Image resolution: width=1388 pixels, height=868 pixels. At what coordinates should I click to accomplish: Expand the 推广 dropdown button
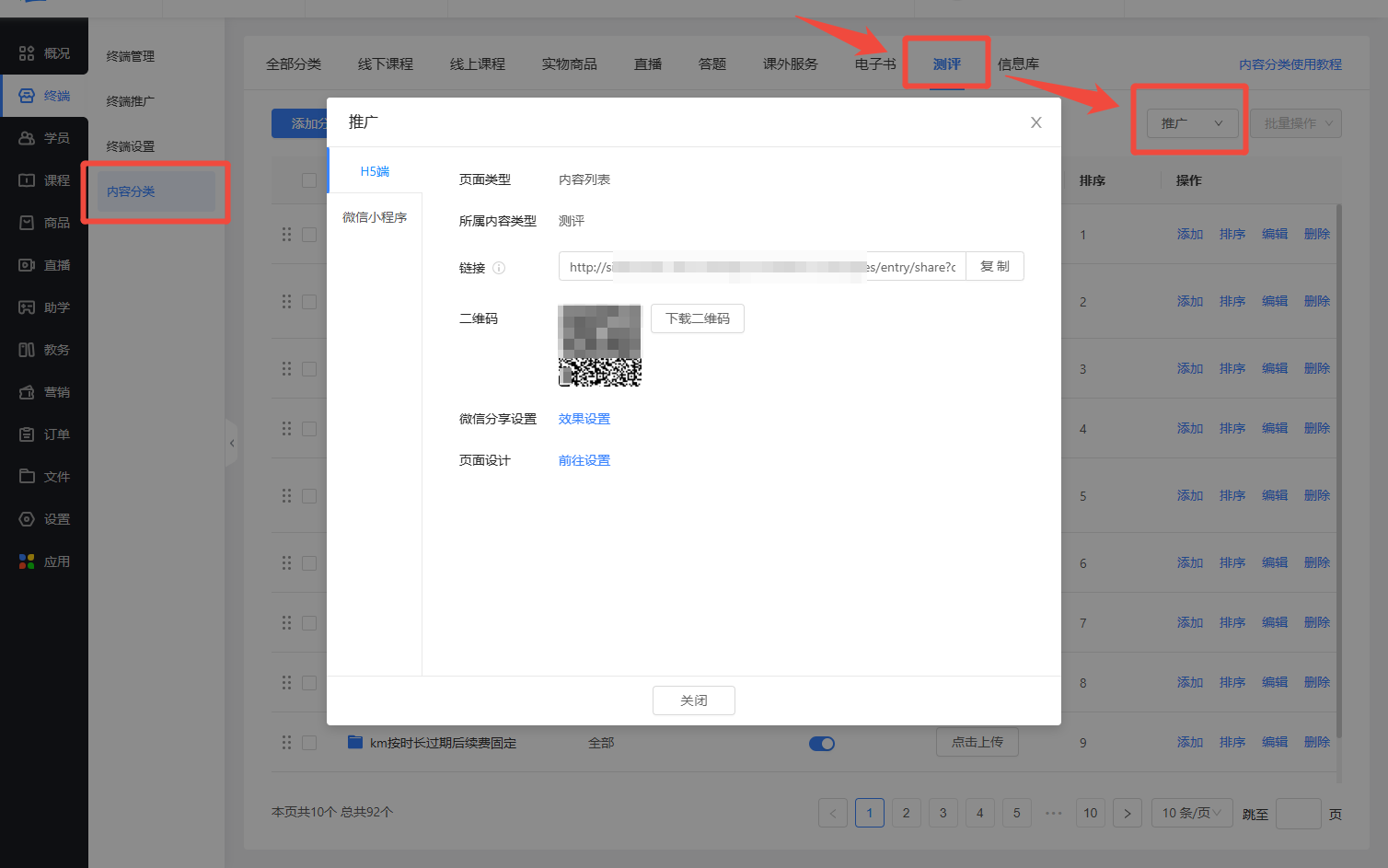1191,123
